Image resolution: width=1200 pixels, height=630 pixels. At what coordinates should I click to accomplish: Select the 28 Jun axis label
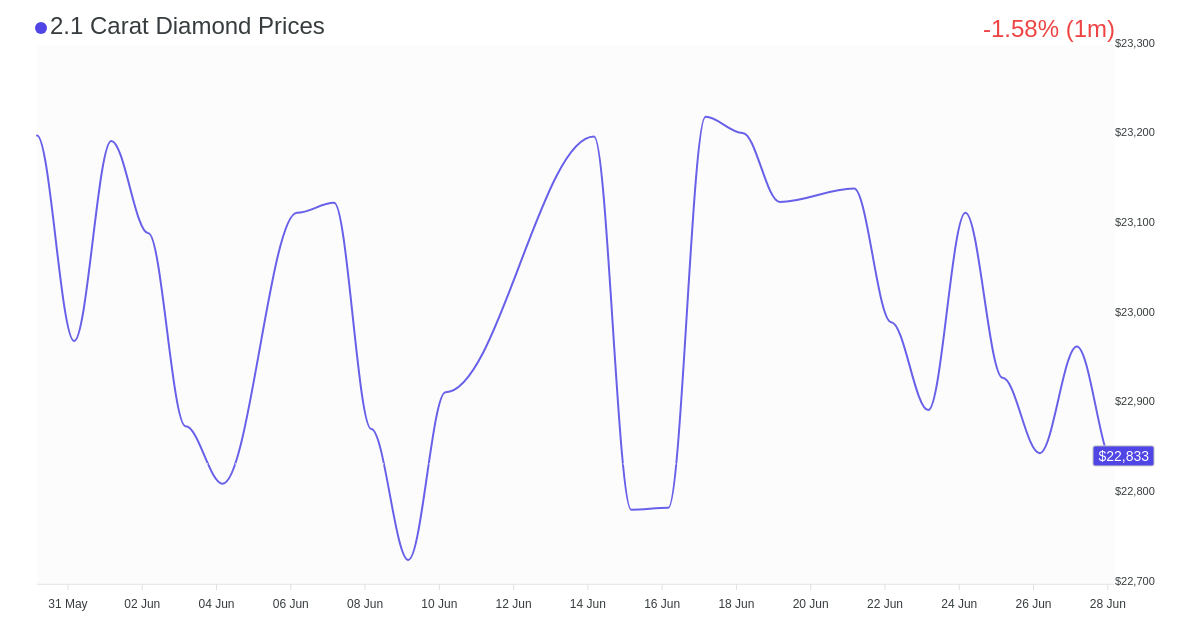coord(1107,604)
